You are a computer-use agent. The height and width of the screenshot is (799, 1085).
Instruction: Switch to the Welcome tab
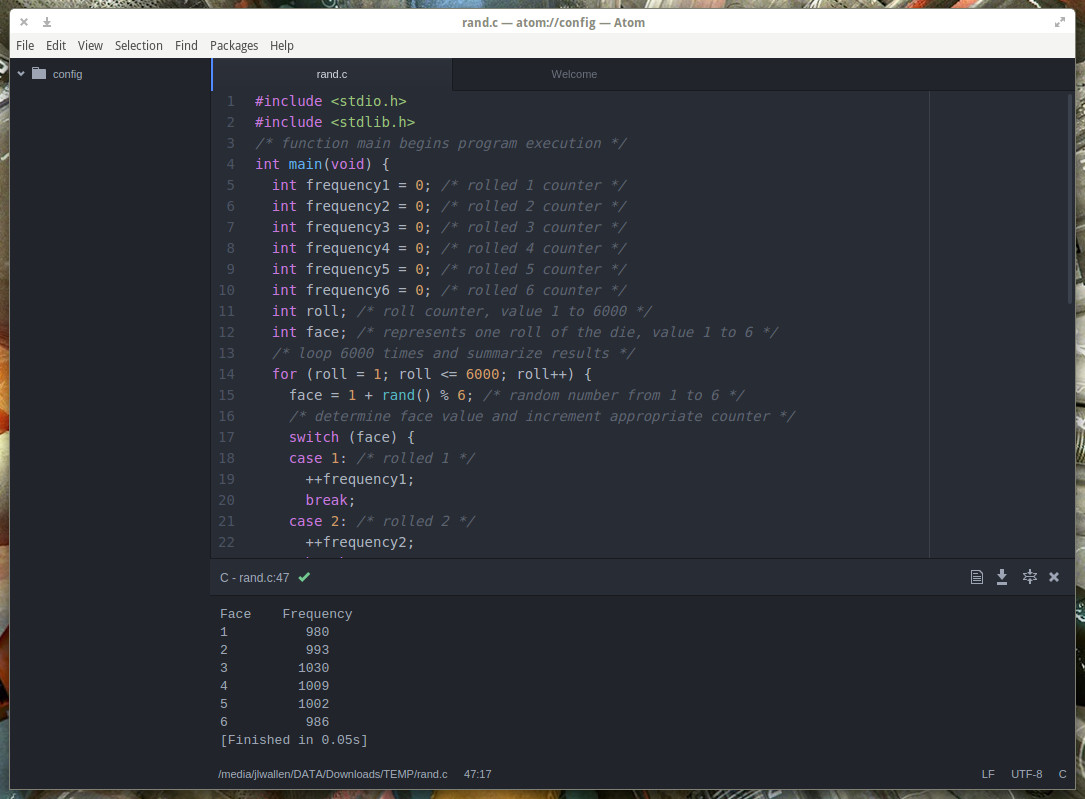pos(573,74)
